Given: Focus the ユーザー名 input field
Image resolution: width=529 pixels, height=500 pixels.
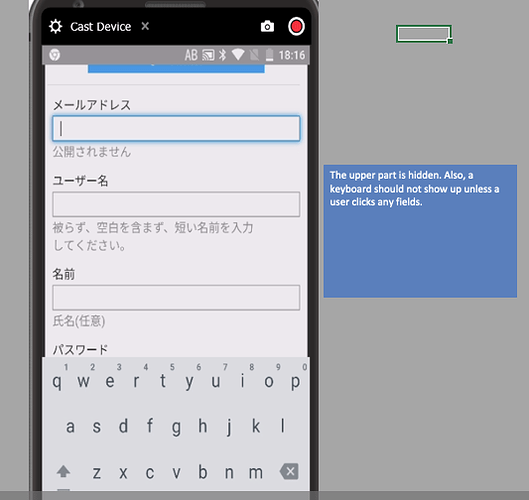Looking at the screenshot, I should coord(176,204).
